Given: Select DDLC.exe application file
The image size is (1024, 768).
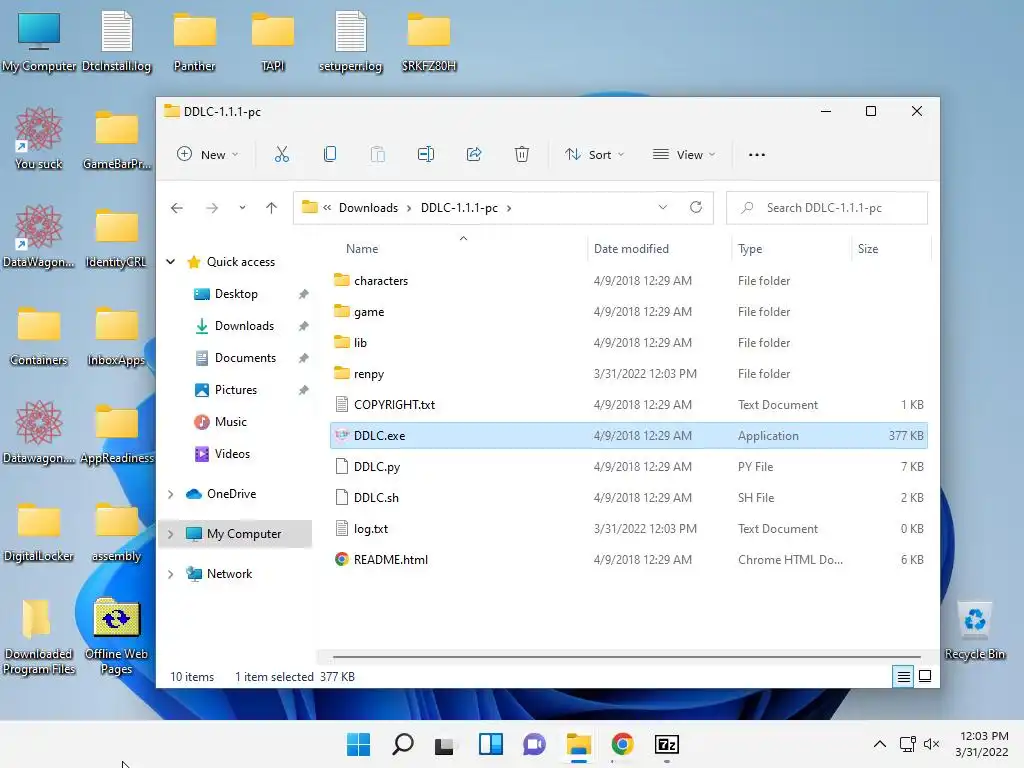Looking at the screenshot, I should pyautogui.click(x=628, y=436).
